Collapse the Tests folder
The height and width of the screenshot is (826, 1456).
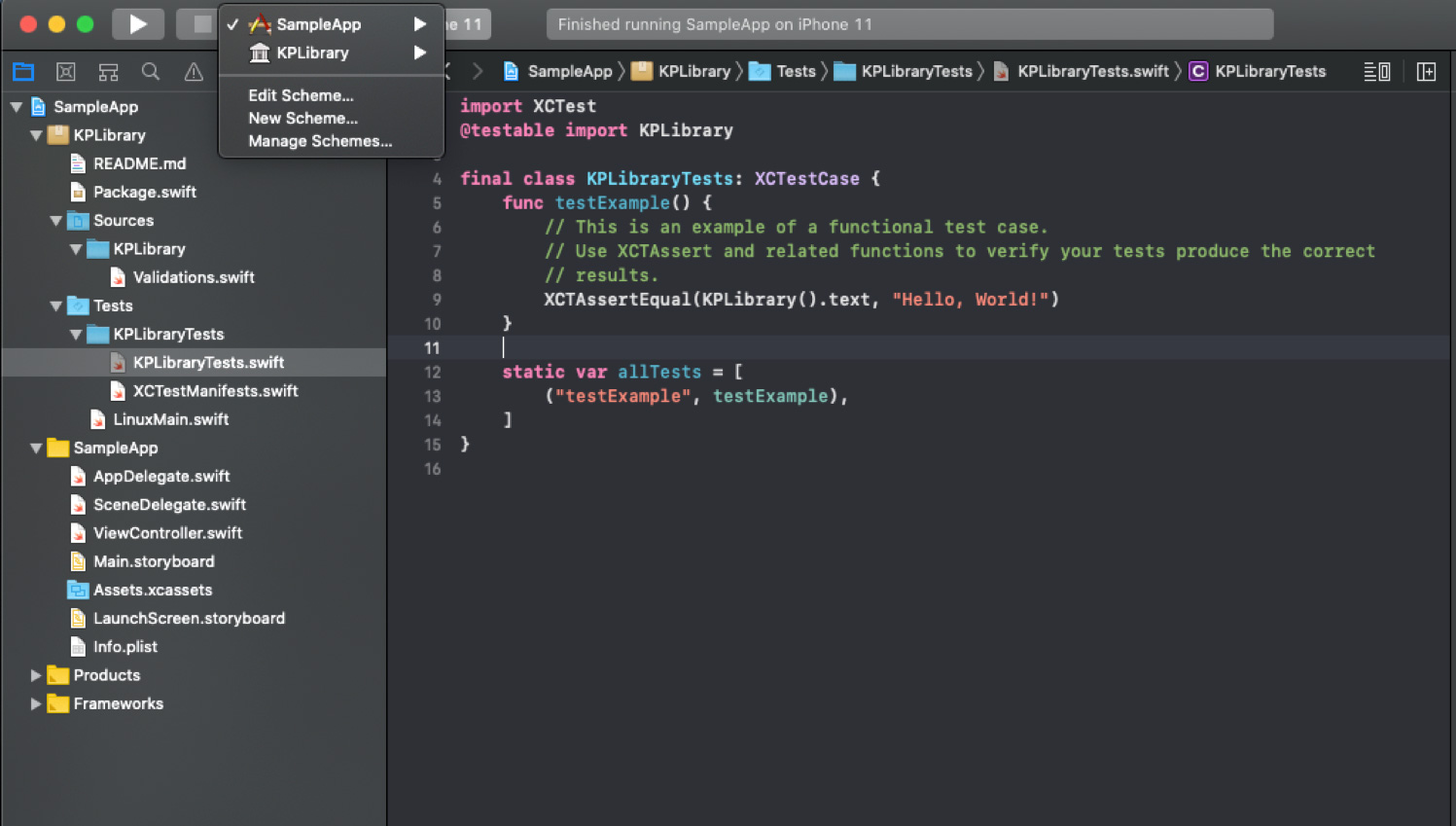(56, 305)
